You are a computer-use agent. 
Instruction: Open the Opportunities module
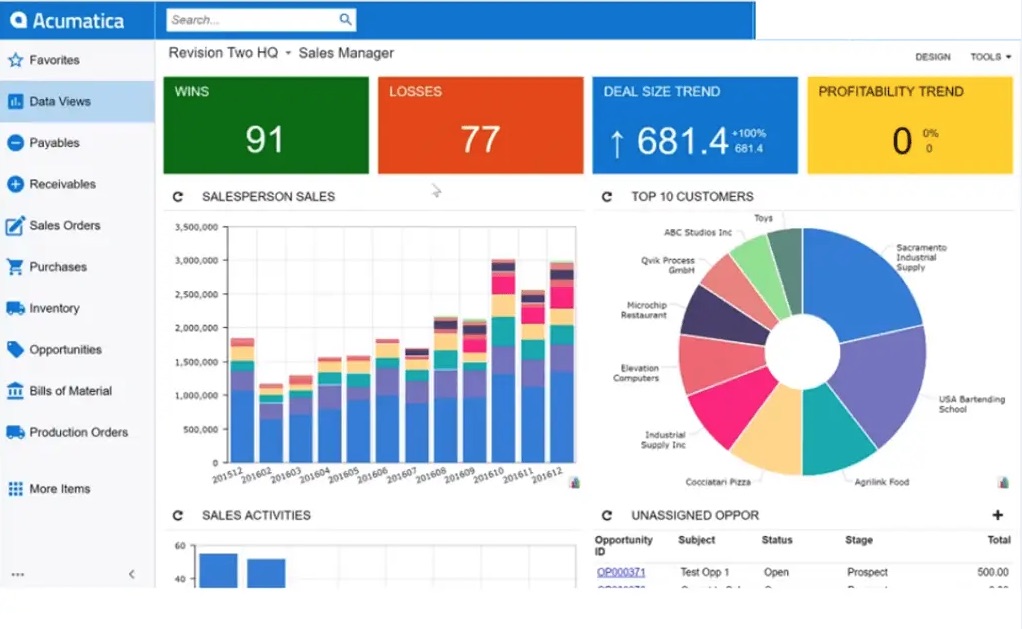click(66, 349)
